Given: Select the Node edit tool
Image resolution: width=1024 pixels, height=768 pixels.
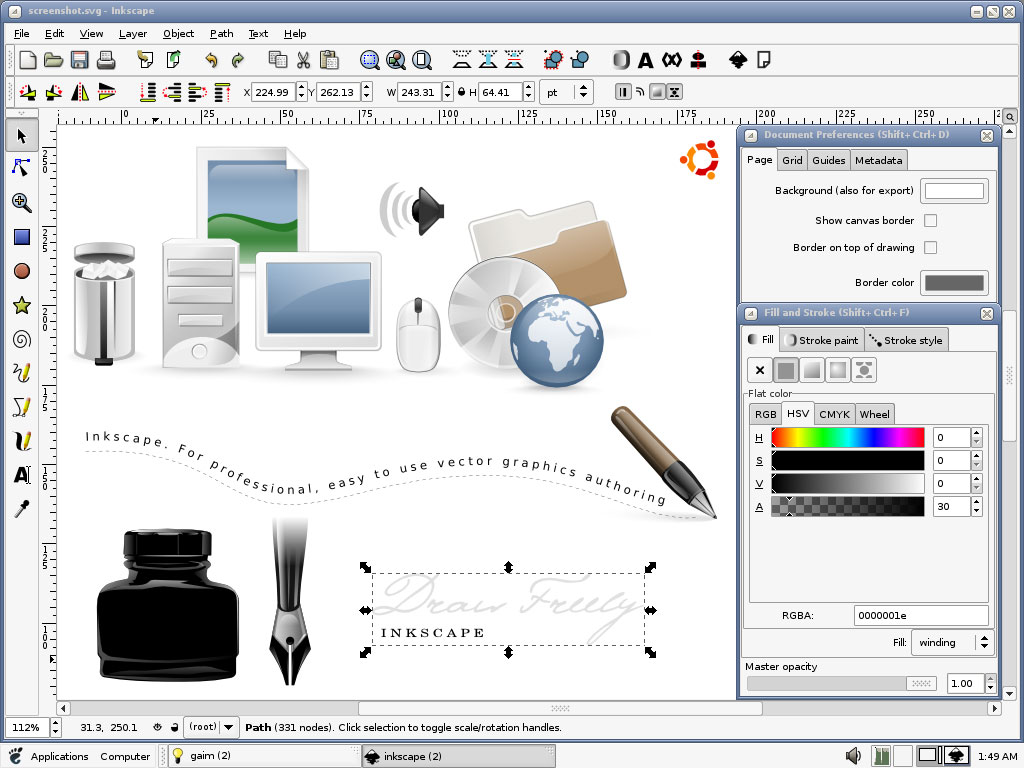Looking at the screenshot, I should click(x=22, y=168).
